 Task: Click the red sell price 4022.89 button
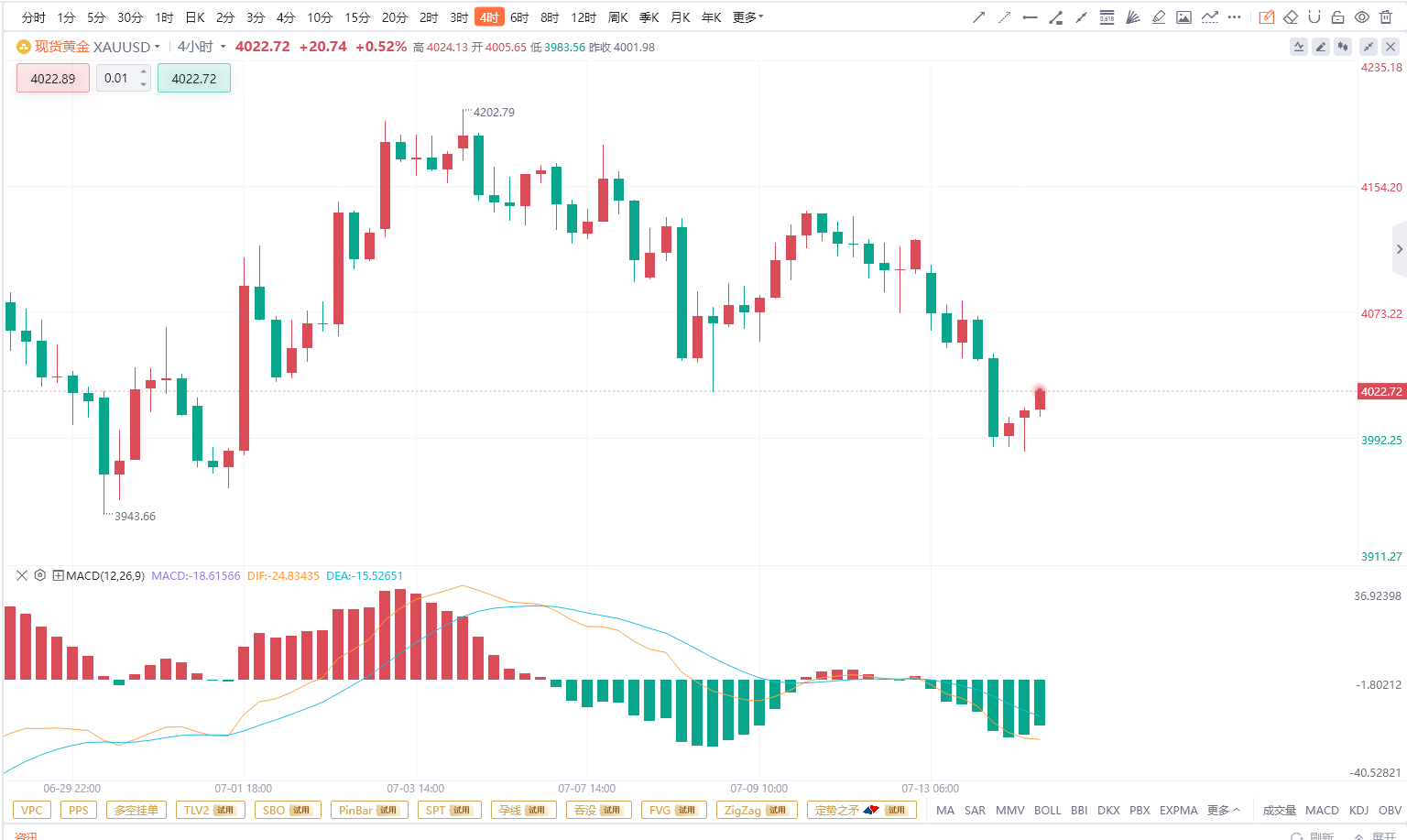pos(53,78)
